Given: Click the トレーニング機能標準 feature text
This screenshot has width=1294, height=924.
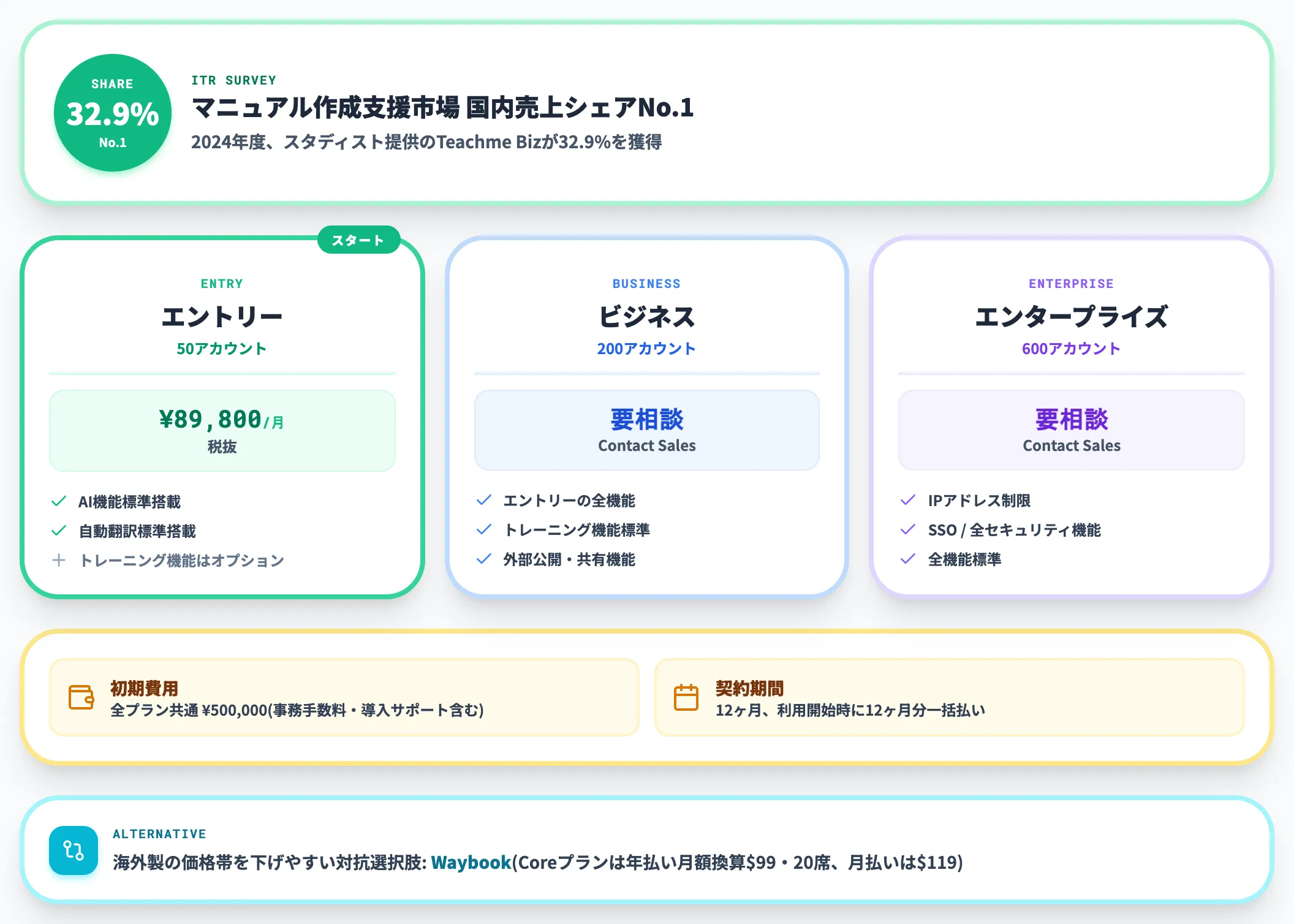Looking at the screenshot, I should (x=577, y=530).
